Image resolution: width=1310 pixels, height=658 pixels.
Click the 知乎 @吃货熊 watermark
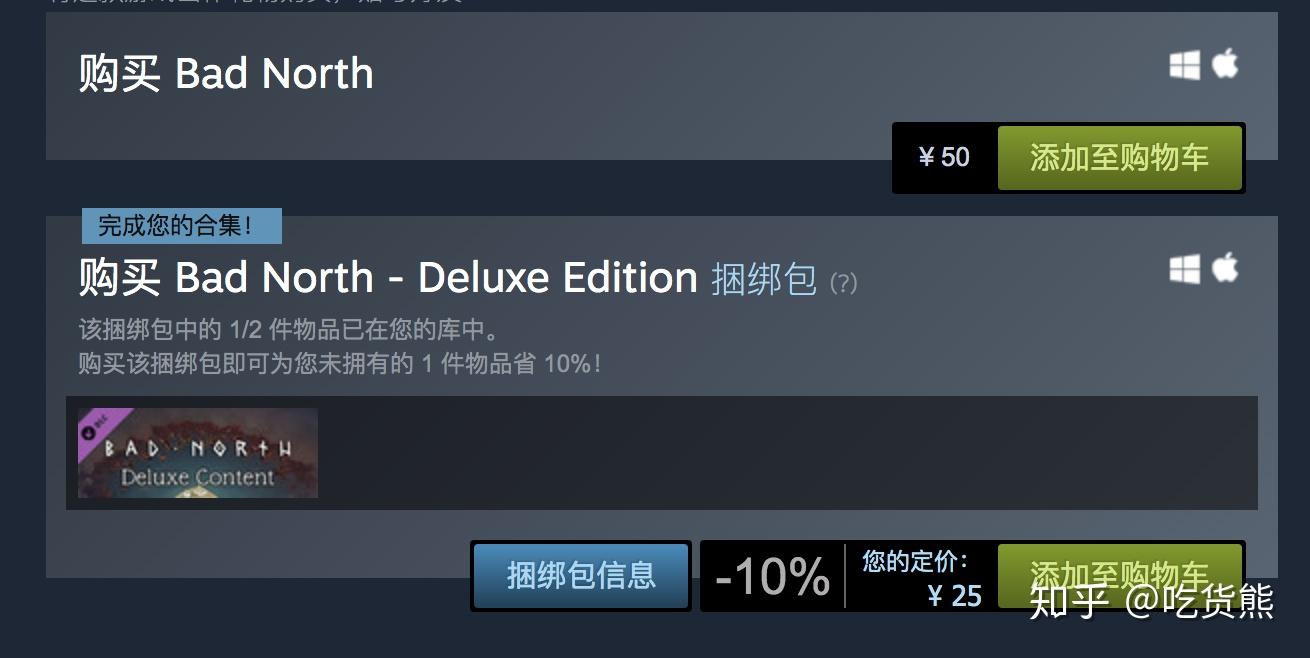tap(1152, 602)
